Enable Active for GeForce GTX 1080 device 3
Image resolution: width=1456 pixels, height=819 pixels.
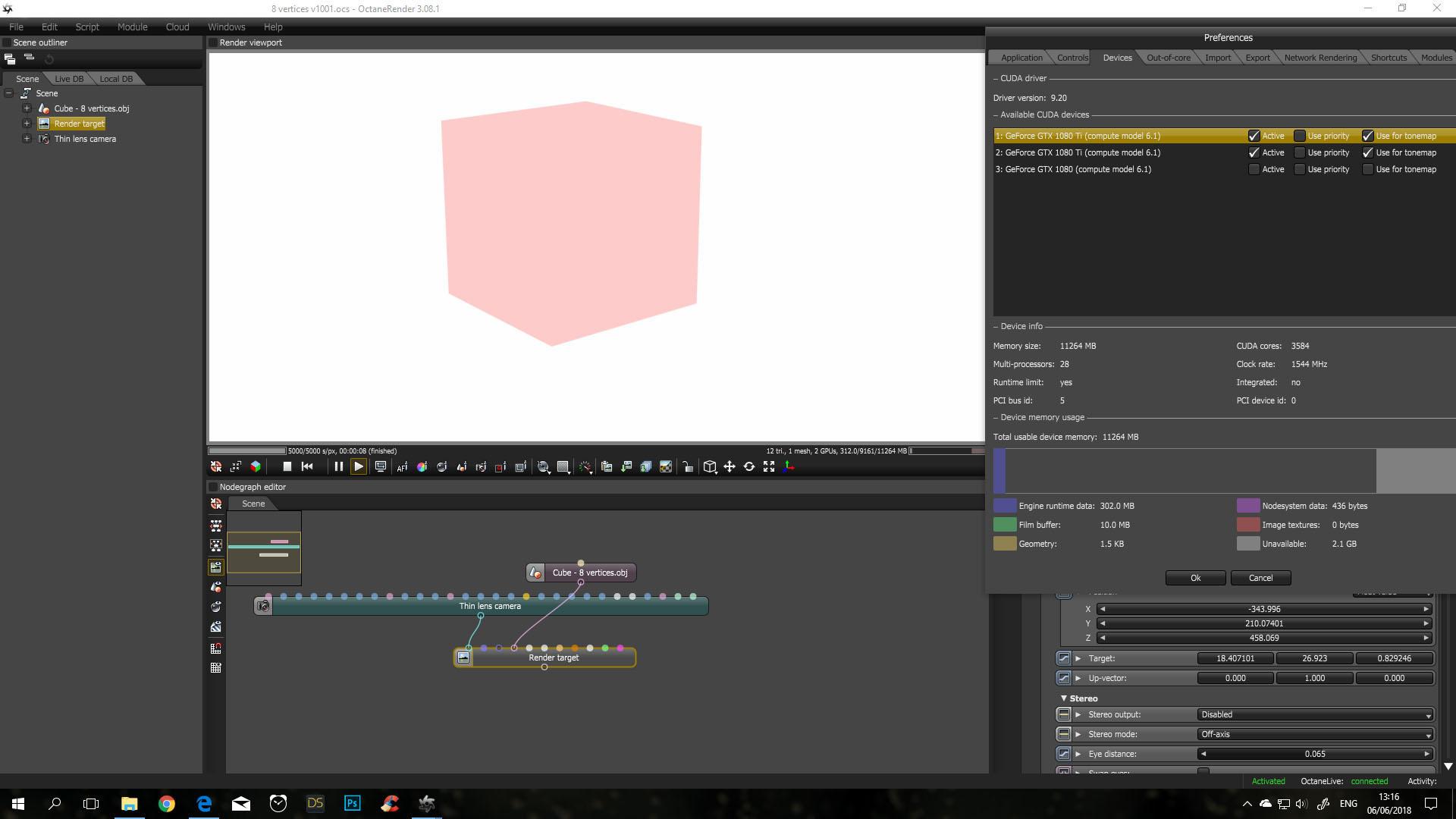tap(1254, 170)
